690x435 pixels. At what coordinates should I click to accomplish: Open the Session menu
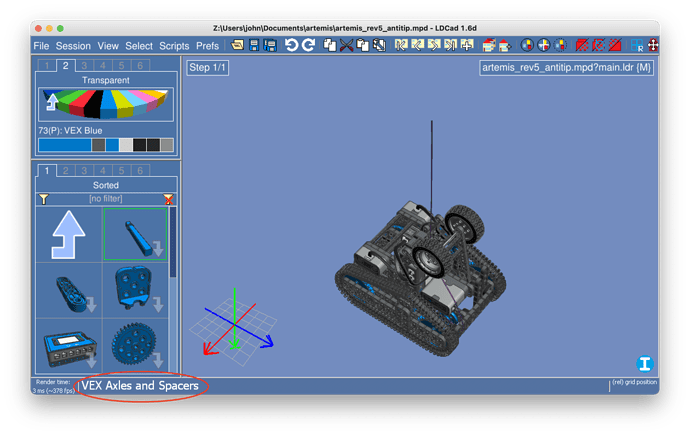tap(73, 46)
